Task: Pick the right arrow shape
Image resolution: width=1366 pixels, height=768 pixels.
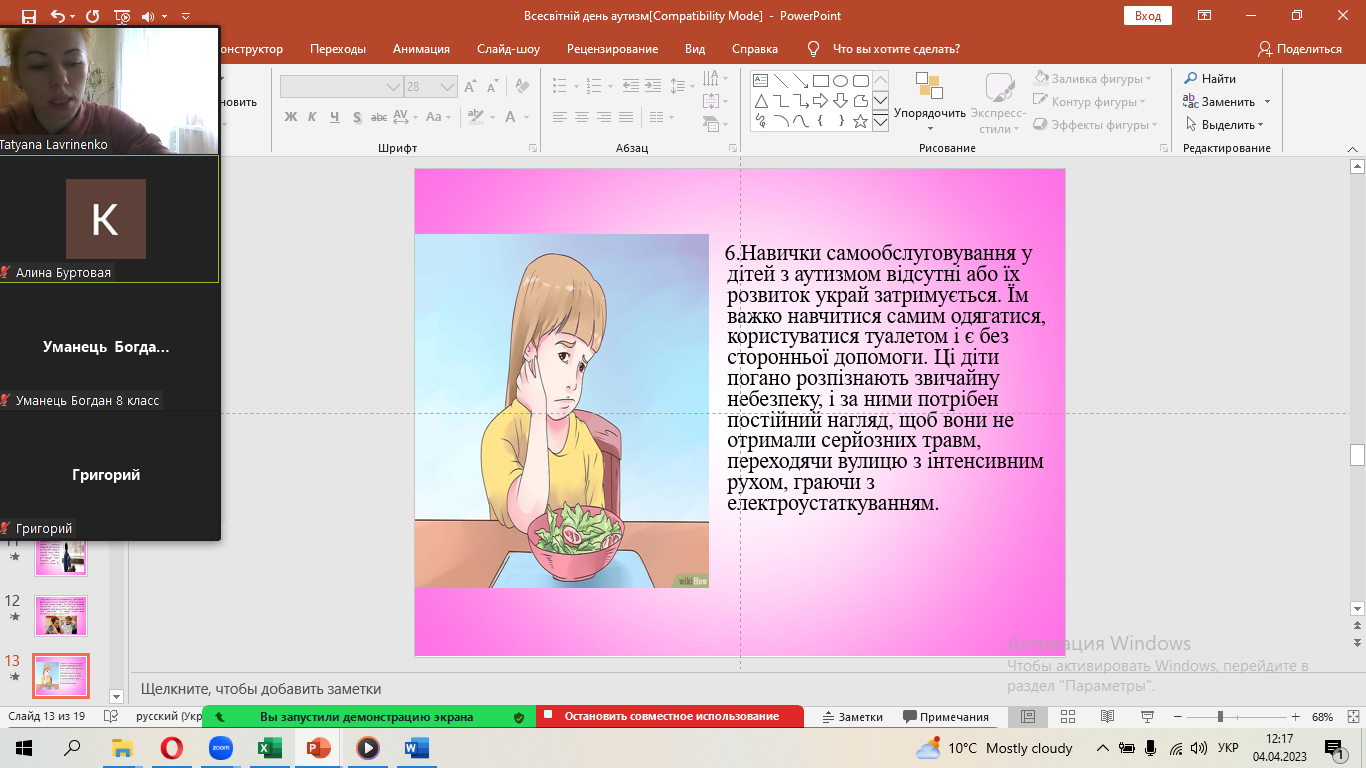Action: tap(820, 101)
